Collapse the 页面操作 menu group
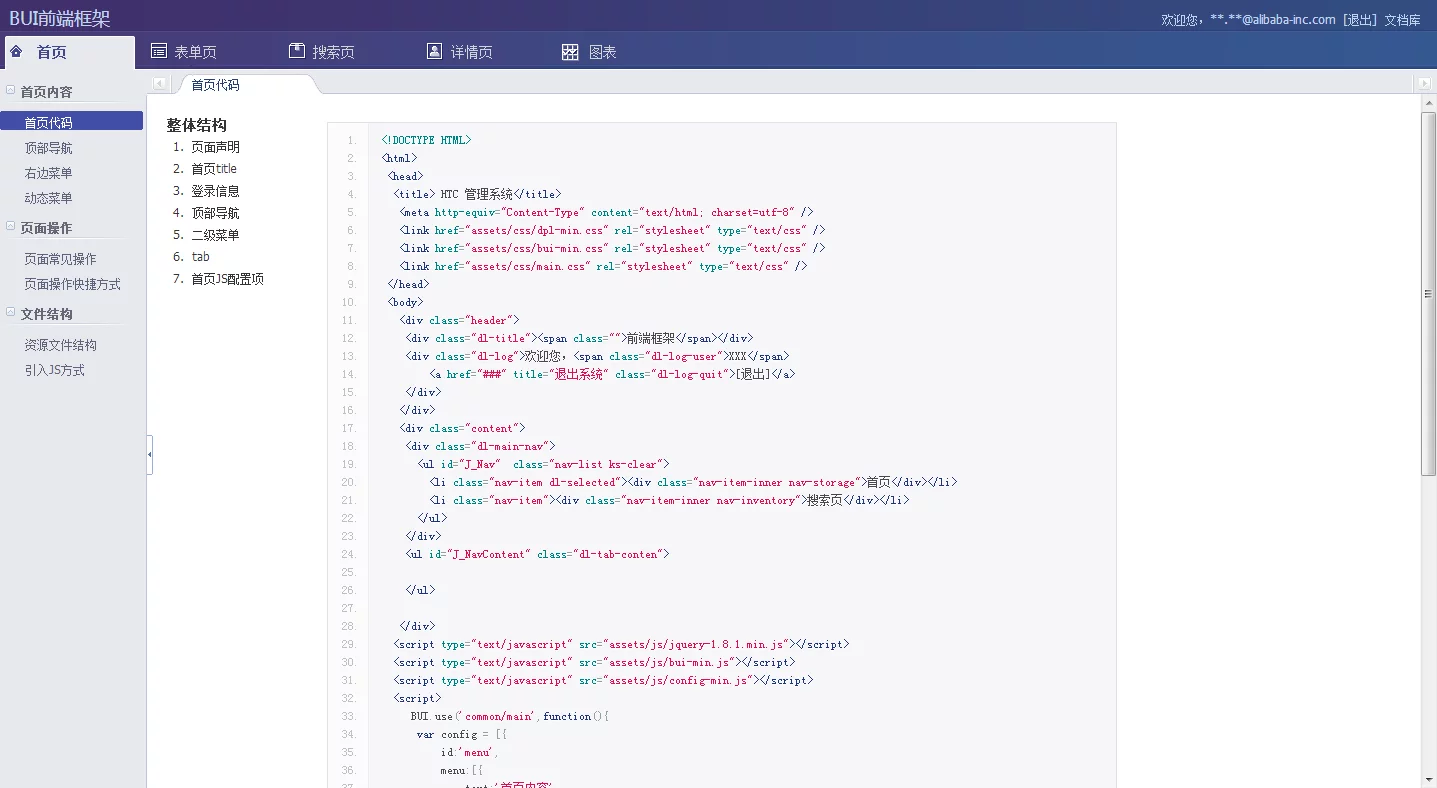The height and width of the screenshot is (788, 1437). tap(10, 226)
